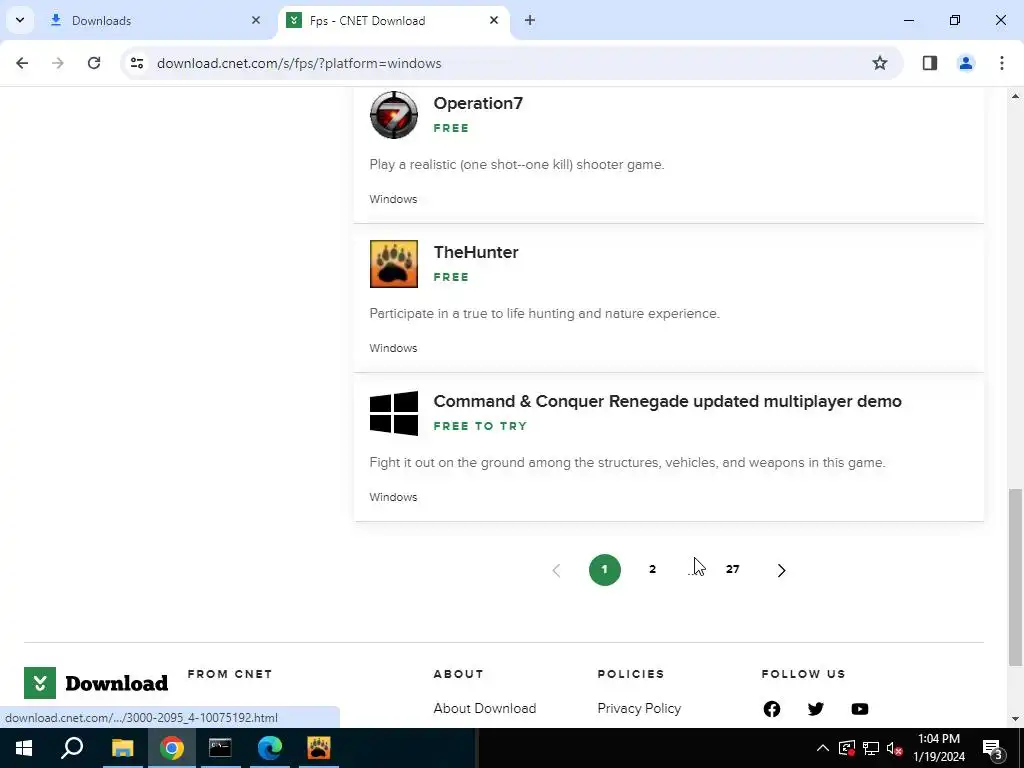Click the network tray icon

coord(871,748)
